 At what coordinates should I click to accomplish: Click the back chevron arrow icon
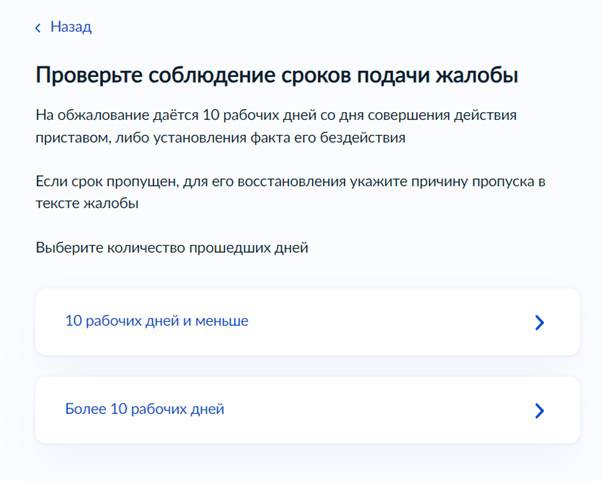[x=38, y=28]
